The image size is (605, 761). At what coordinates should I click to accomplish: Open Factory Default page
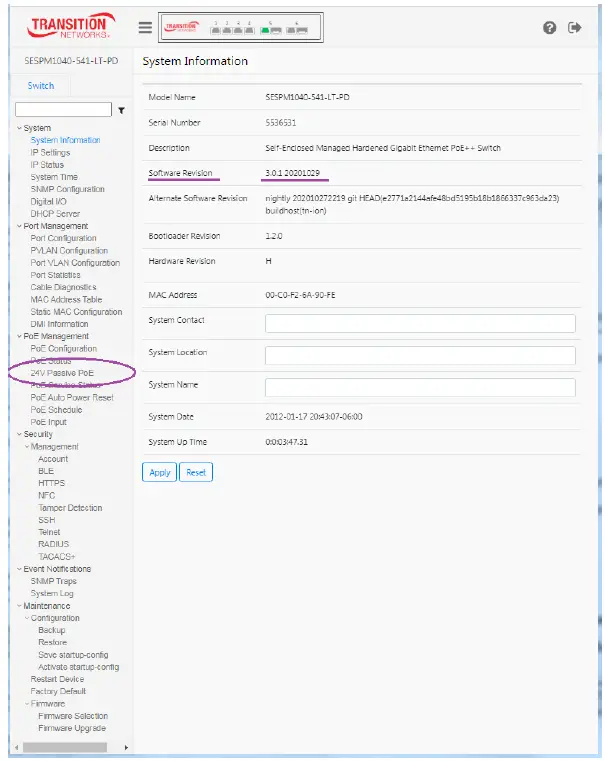tap(58, 691)
